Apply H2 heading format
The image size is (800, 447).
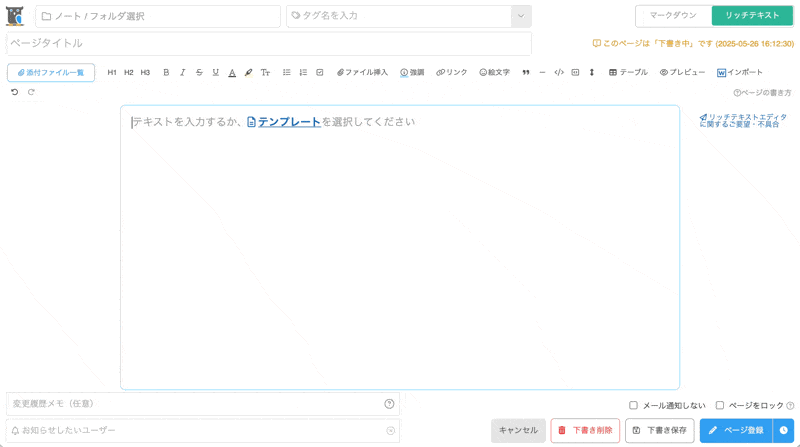pos(129,72)
